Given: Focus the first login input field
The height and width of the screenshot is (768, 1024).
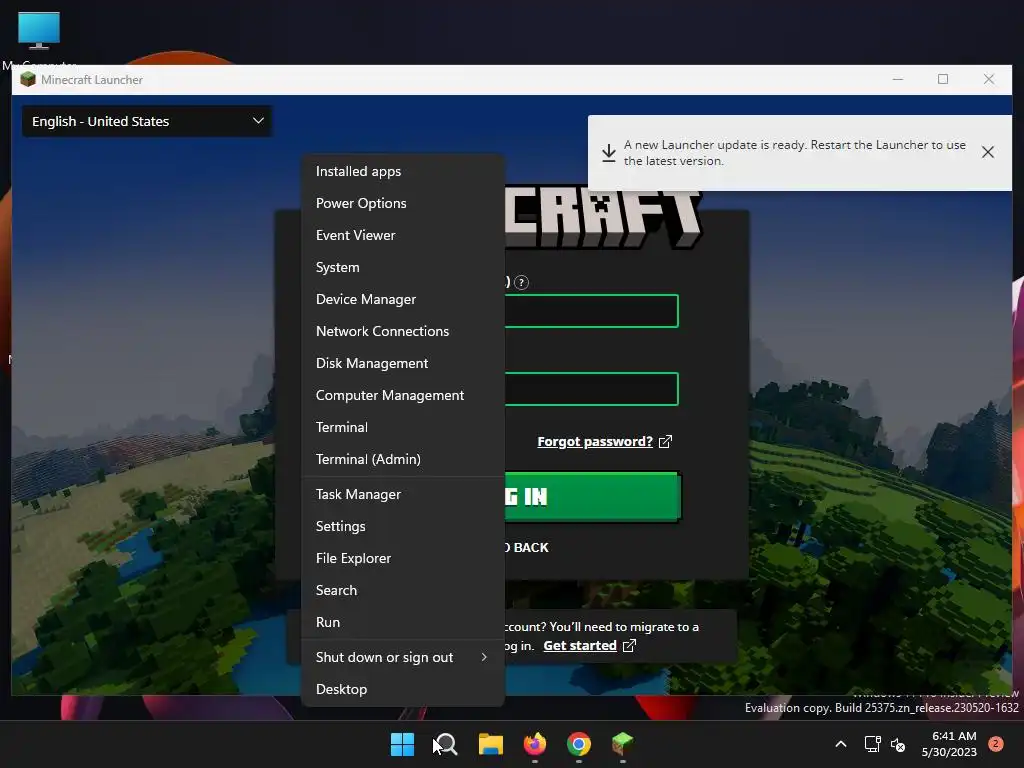Looking at the screenshot, I should pyautogui.click(x=592, y=311).
